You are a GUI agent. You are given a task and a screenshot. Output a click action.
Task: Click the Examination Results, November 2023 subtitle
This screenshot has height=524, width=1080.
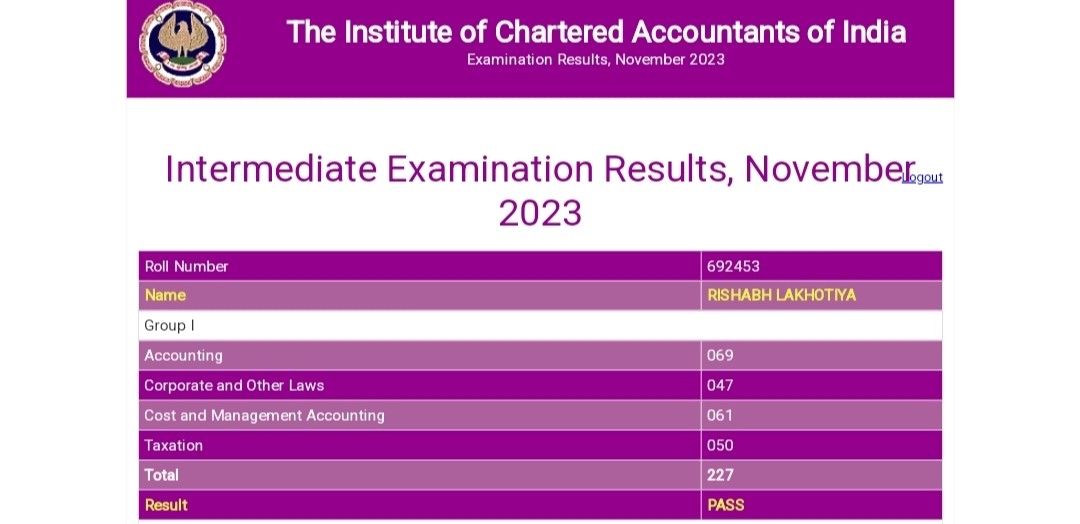tap(596, 59)
